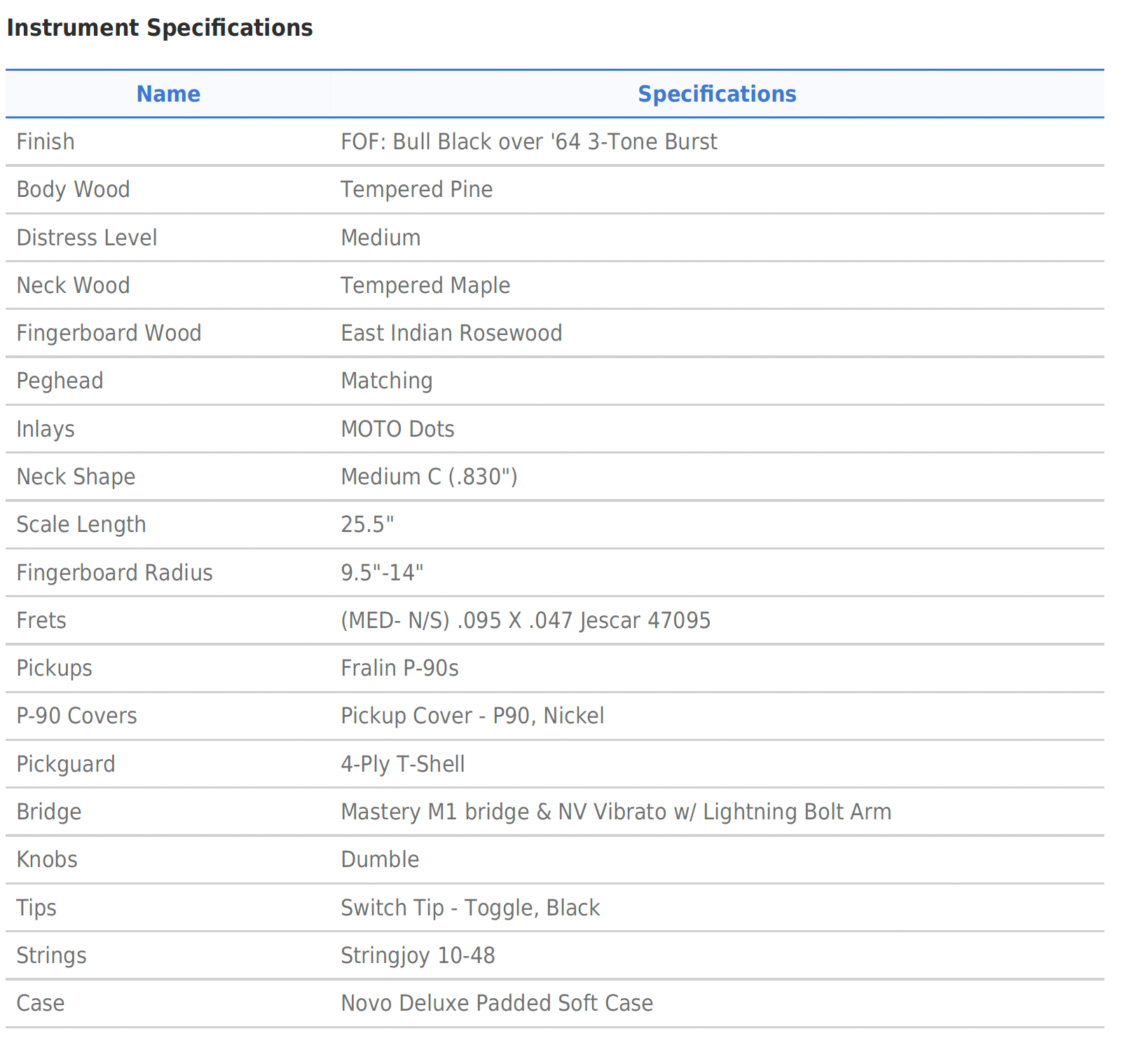Select the MOTO Dots inlays value
Viewport: 1131px width, 1064px height.
pyautogui.click(x=397, y=429)
